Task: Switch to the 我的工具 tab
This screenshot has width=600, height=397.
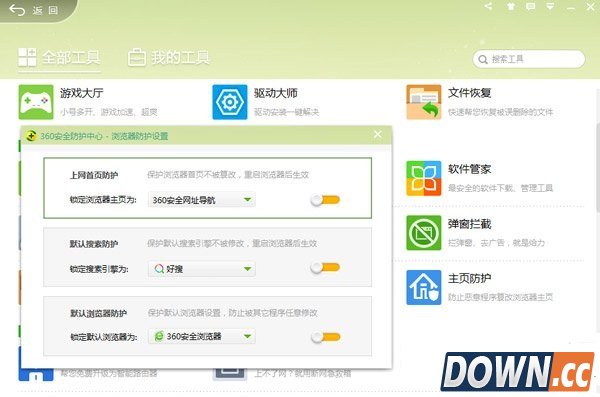Action: tap(168, 58)
